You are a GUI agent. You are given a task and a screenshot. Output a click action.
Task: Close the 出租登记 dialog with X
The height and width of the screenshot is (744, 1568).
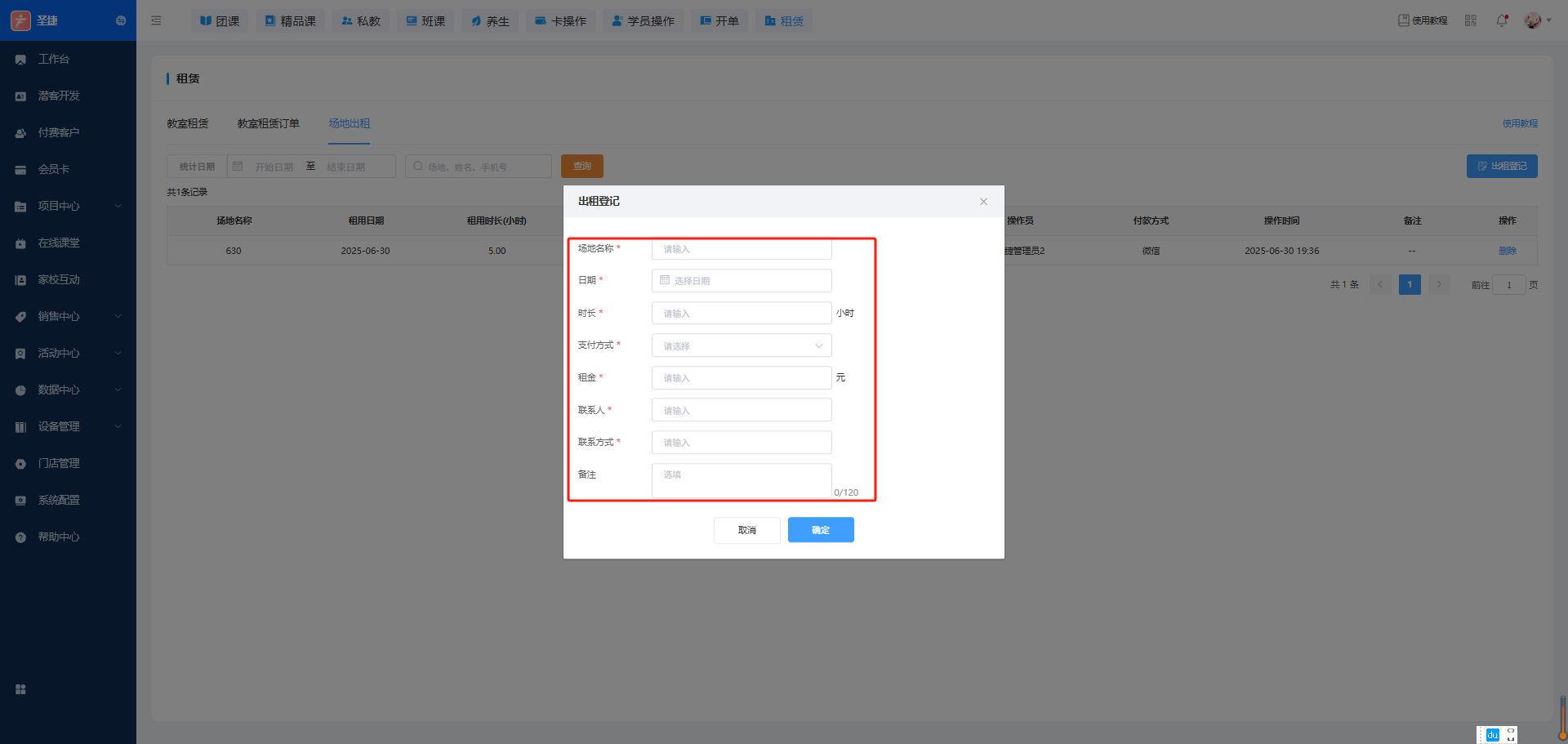tap(983, 202)
